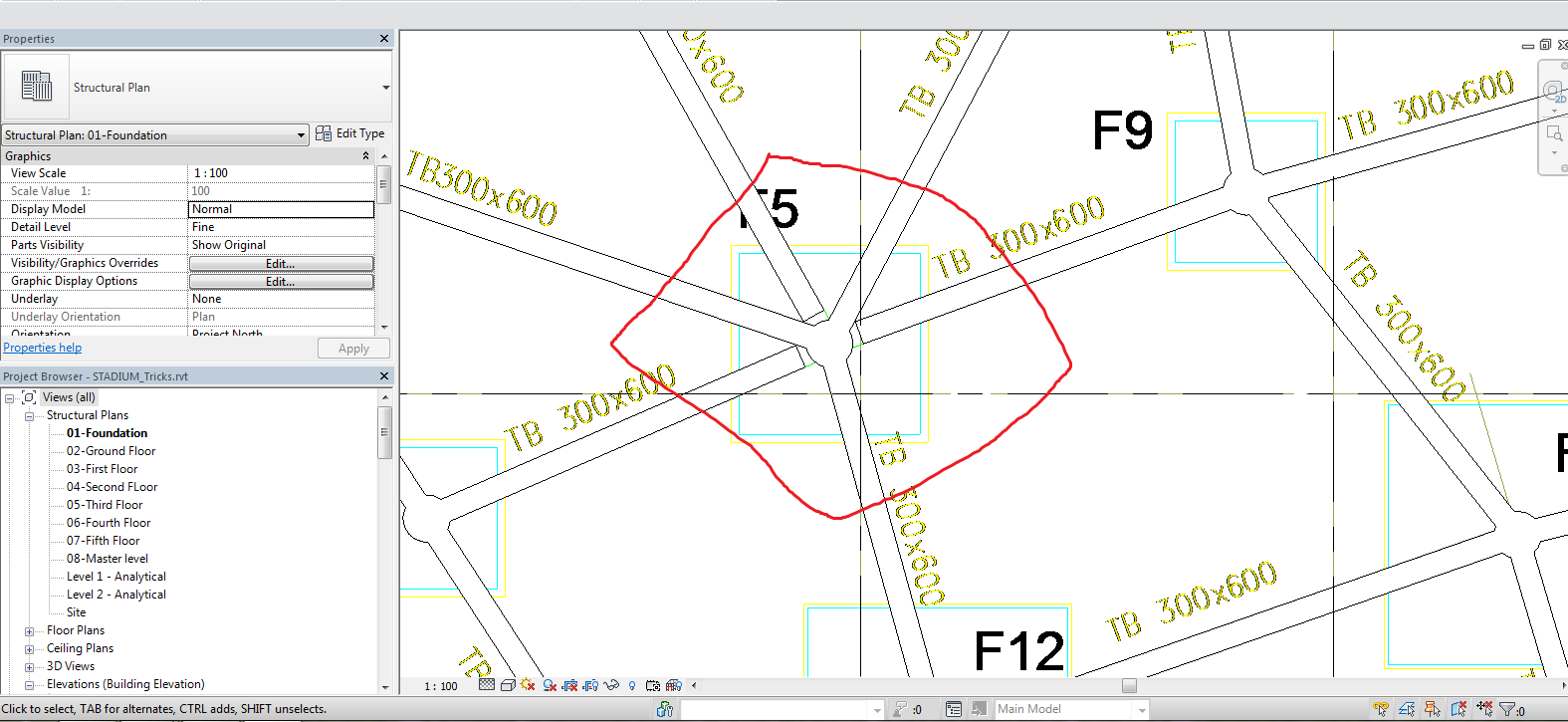Click Edit for Graphic Display Options
Screen dimensions: 1568x722
coord(281,282)
